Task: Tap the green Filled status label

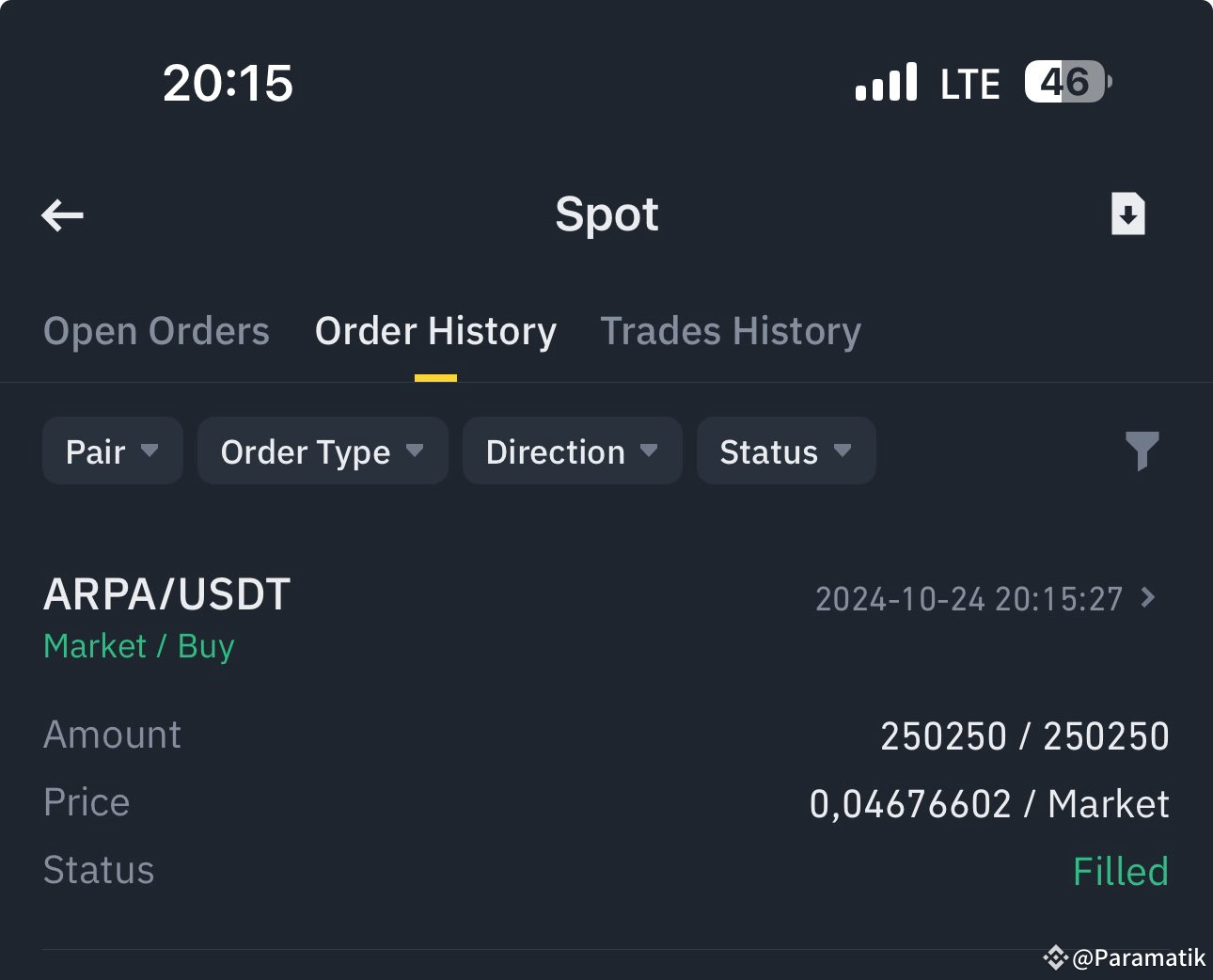Action: click(x=1121, y=870)
